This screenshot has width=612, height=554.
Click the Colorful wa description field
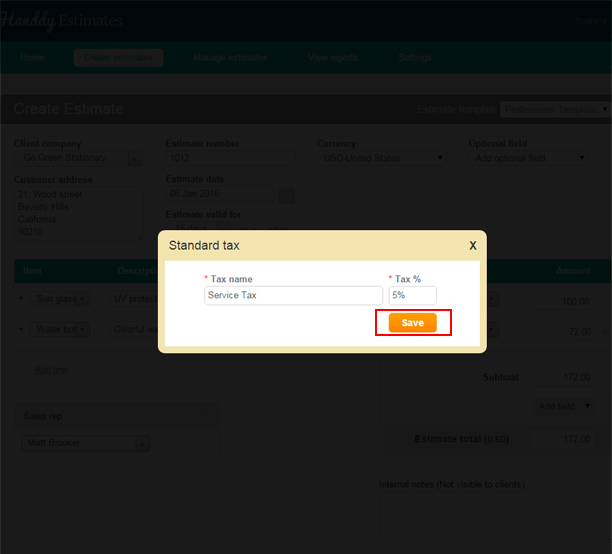pos(135,330)
